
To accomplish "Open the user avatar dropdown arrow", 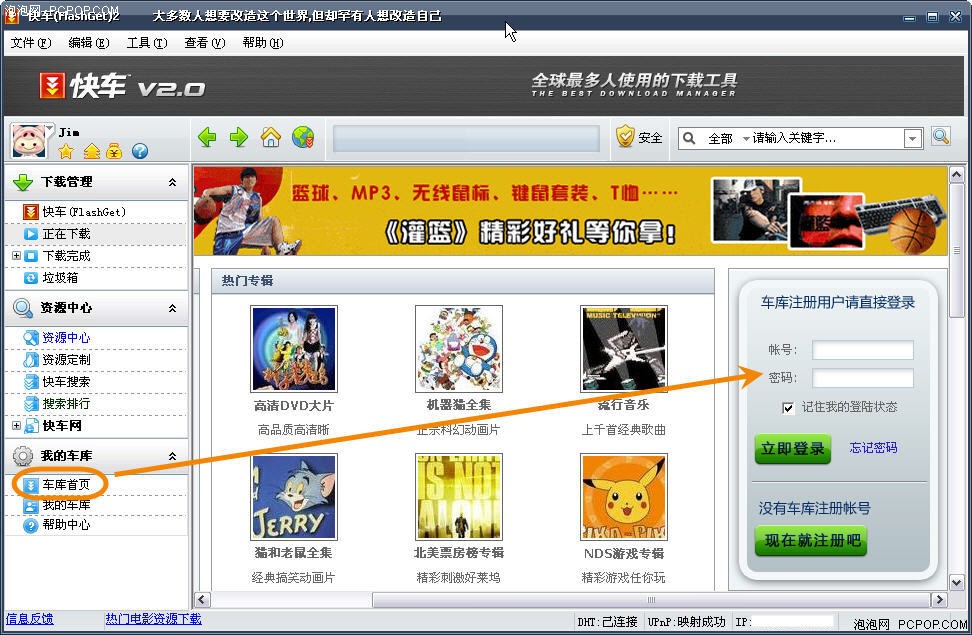I will [50, 127].
